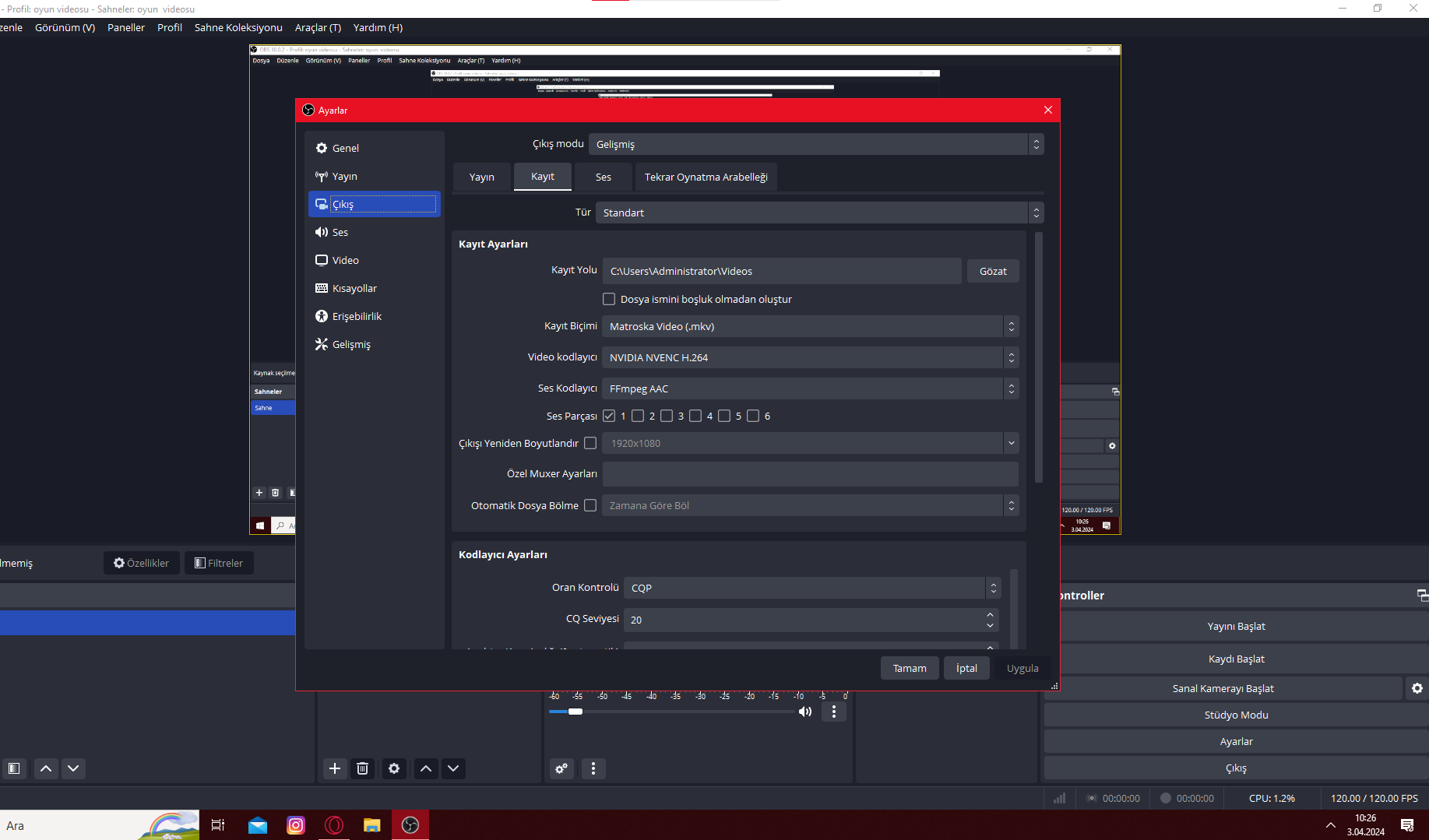Enable Dosya ismini boşluk olmadan oluştur checkbox
The width and height of the screenshot is (1429, 840).
[609, 299]
